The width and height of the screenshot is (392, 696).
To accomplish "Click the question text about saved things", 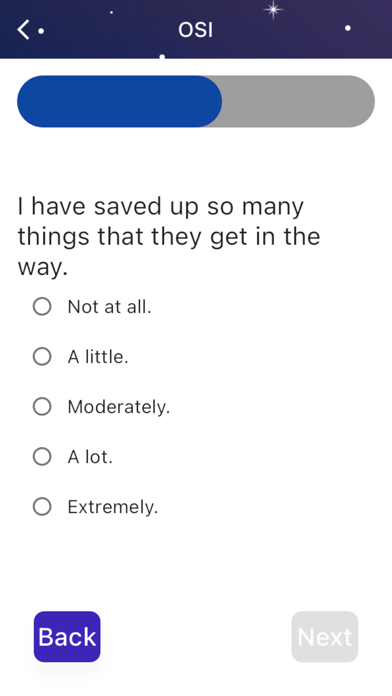I will point(169,237).
